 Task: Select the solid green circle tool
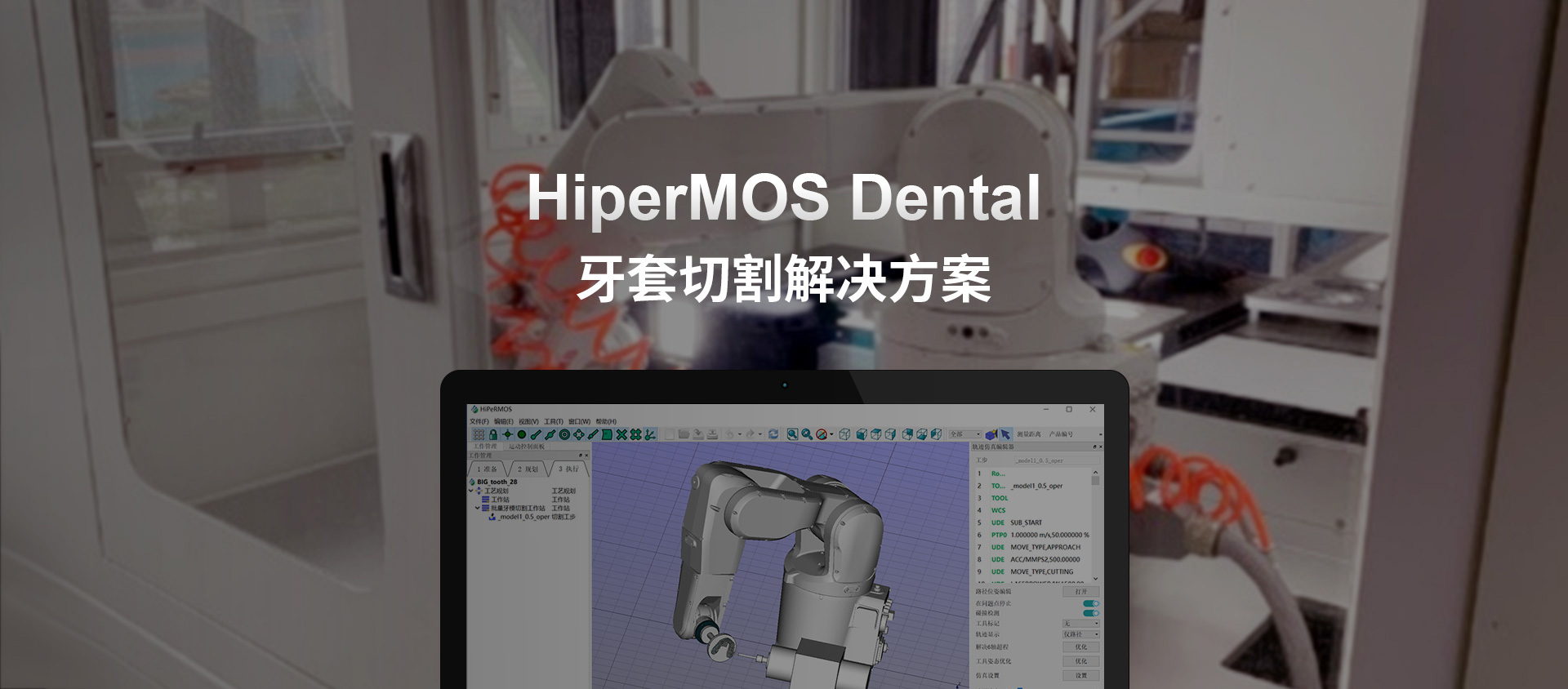click(x=522, y=434)
